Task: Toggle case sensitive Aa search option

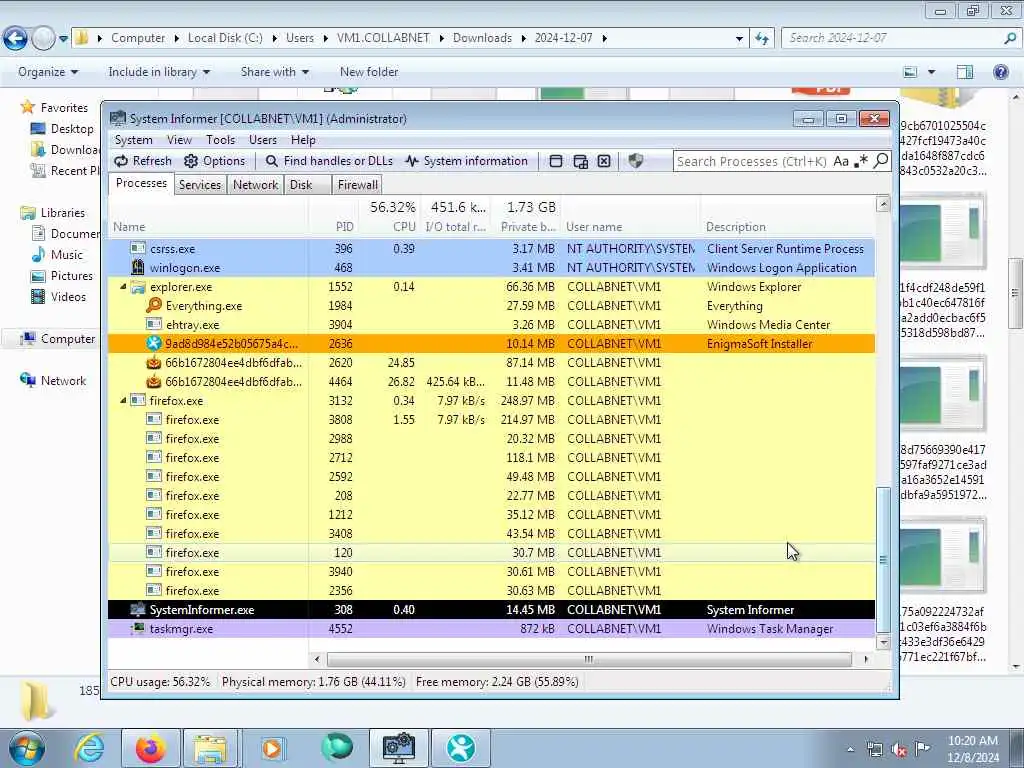Action: (x=841, y=161)
